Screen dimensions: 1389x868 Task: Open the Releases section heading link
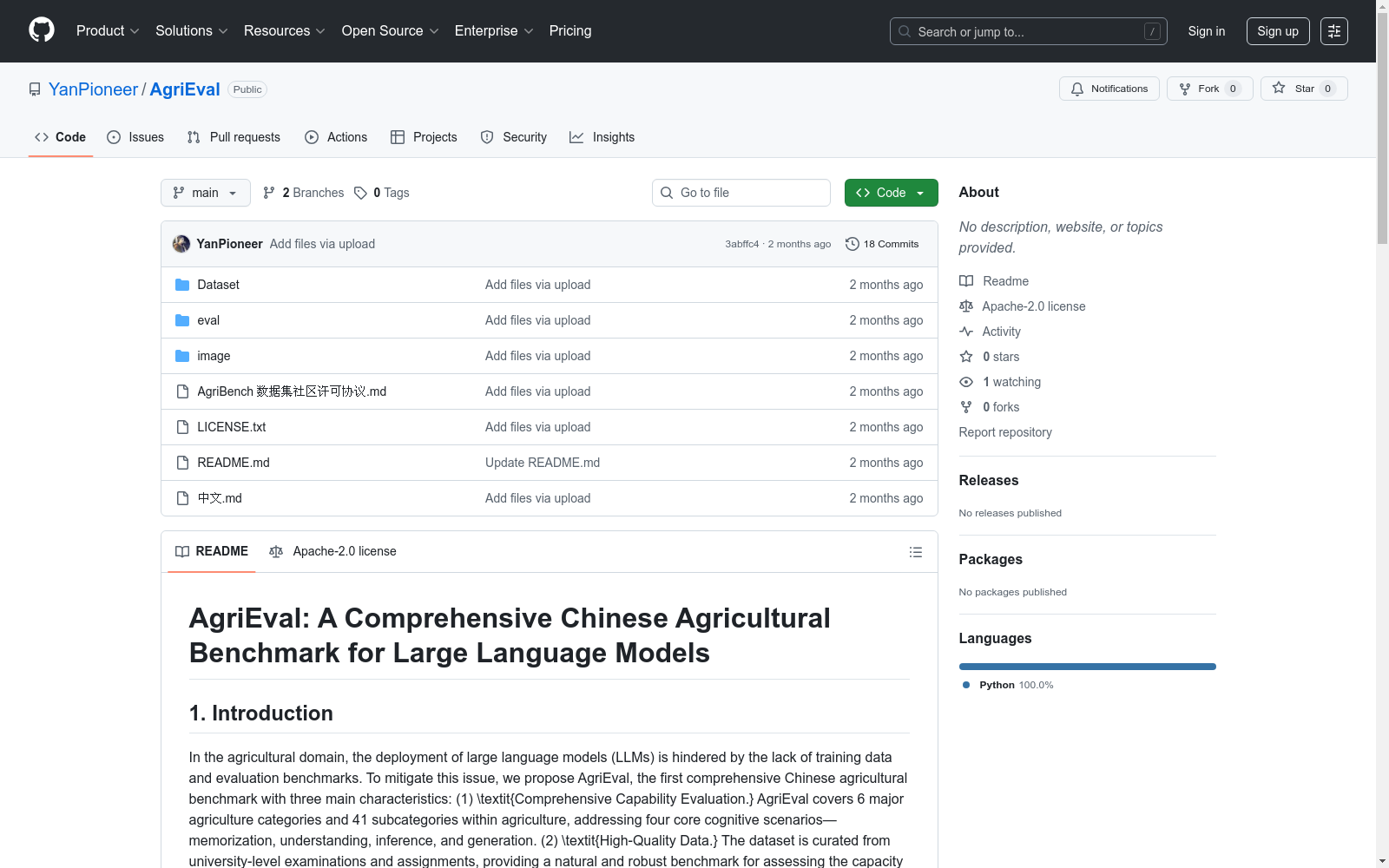tap(989, 481)
